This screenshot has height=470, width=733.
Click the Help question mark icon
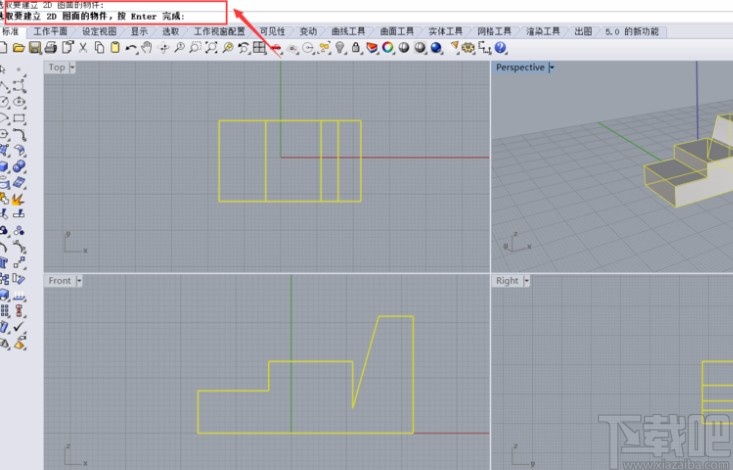pos(500,48)
